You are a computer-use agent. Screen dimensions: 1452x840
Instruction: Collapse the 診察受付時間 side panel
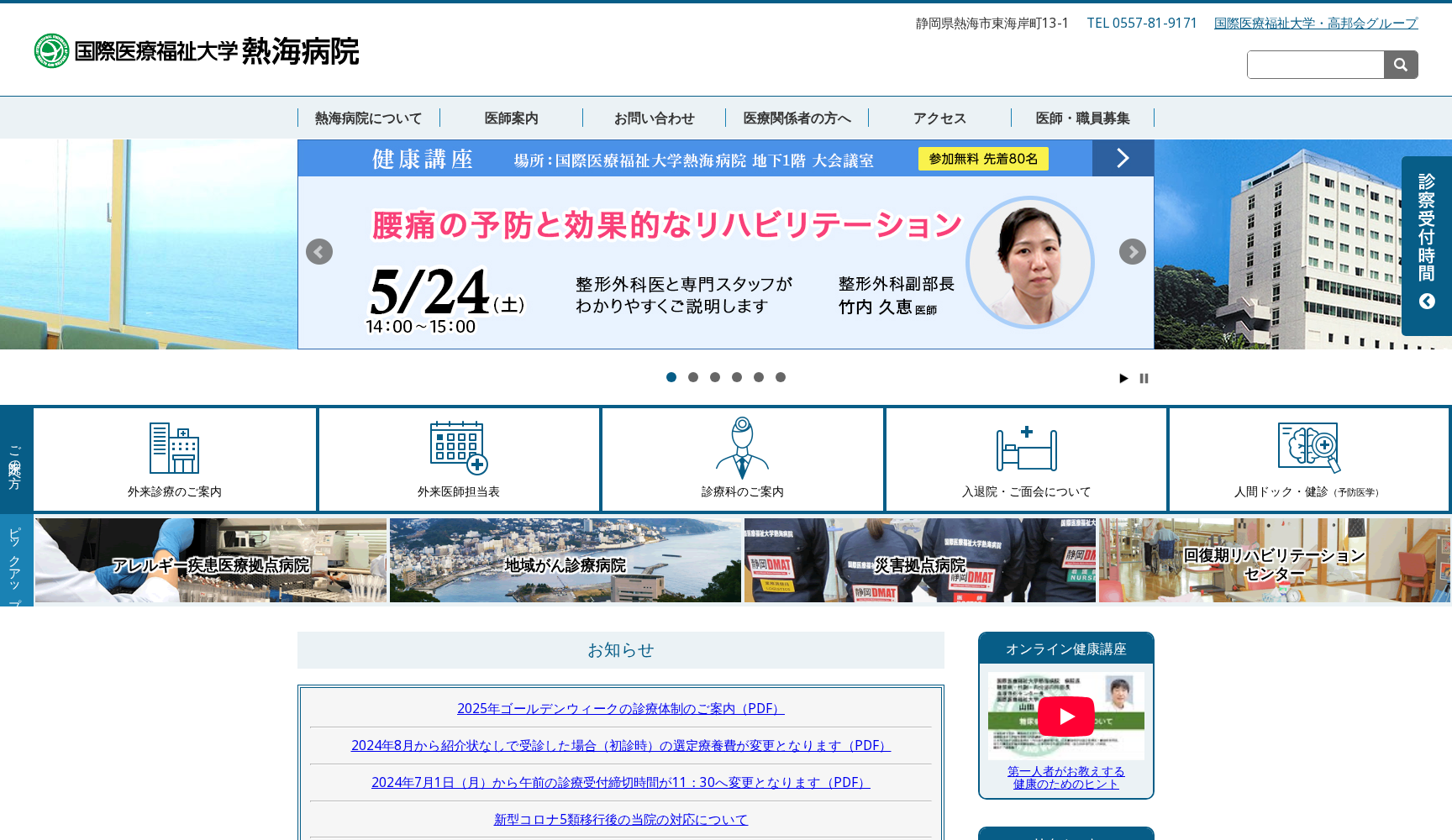pos(1426,301)
